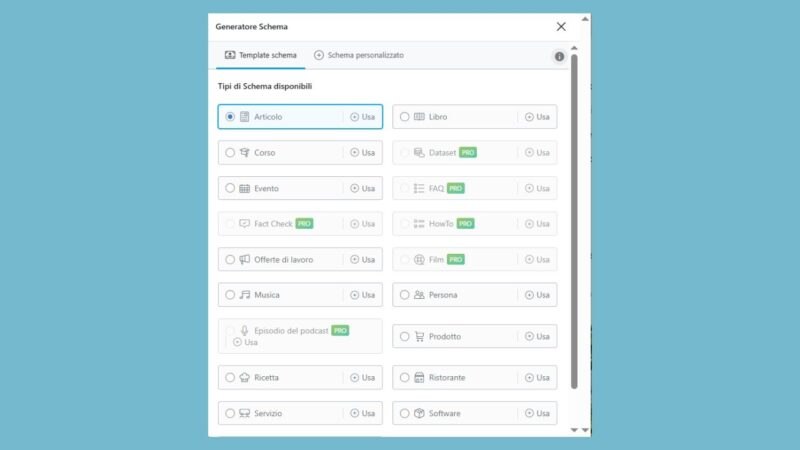
Task: Click the Offerte di lavoro megaphone icon
Action: click(245, 260)
